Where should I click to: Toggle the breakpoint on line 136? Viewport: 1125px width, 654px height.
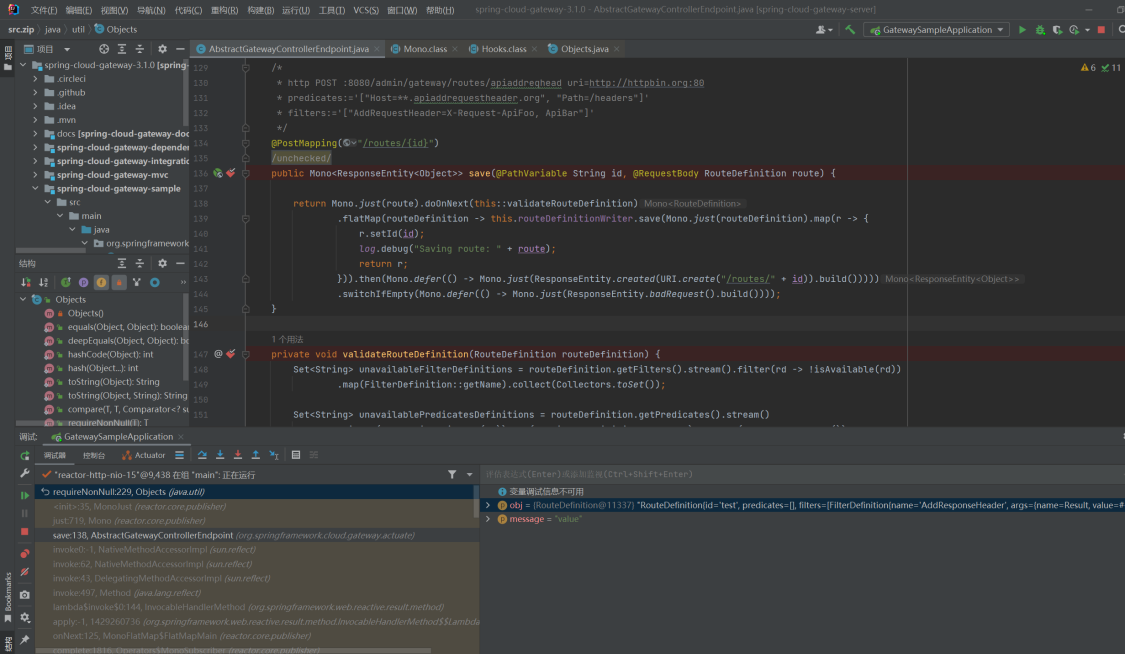click(230, 173)
